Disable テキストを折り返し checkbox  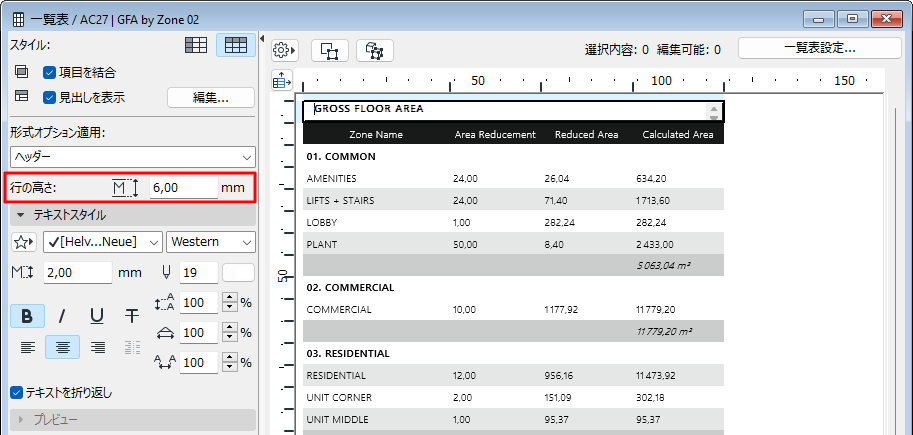click(x=16, y=393)
